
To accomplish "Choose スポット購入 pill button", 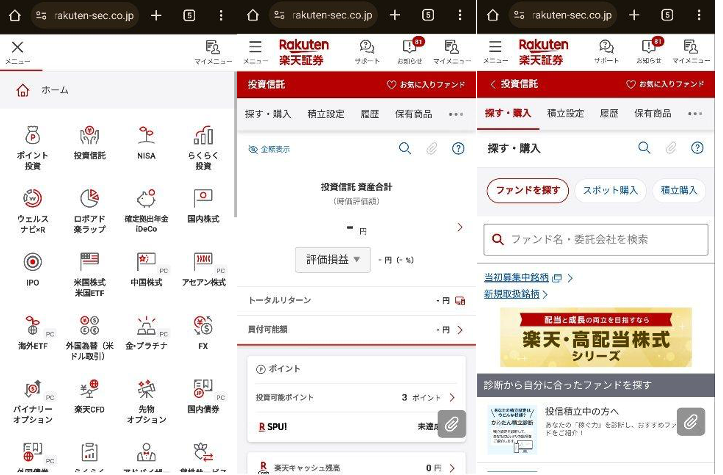I will click(x=610, y=190).
